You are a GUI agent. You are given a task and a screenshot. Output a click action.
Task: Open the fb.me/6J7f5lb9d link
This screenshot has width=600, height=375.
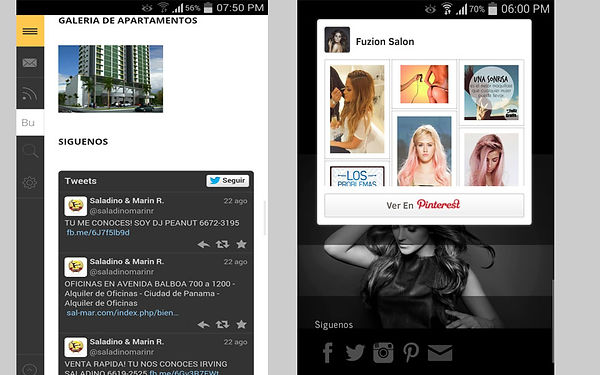[x=98, y=233]
